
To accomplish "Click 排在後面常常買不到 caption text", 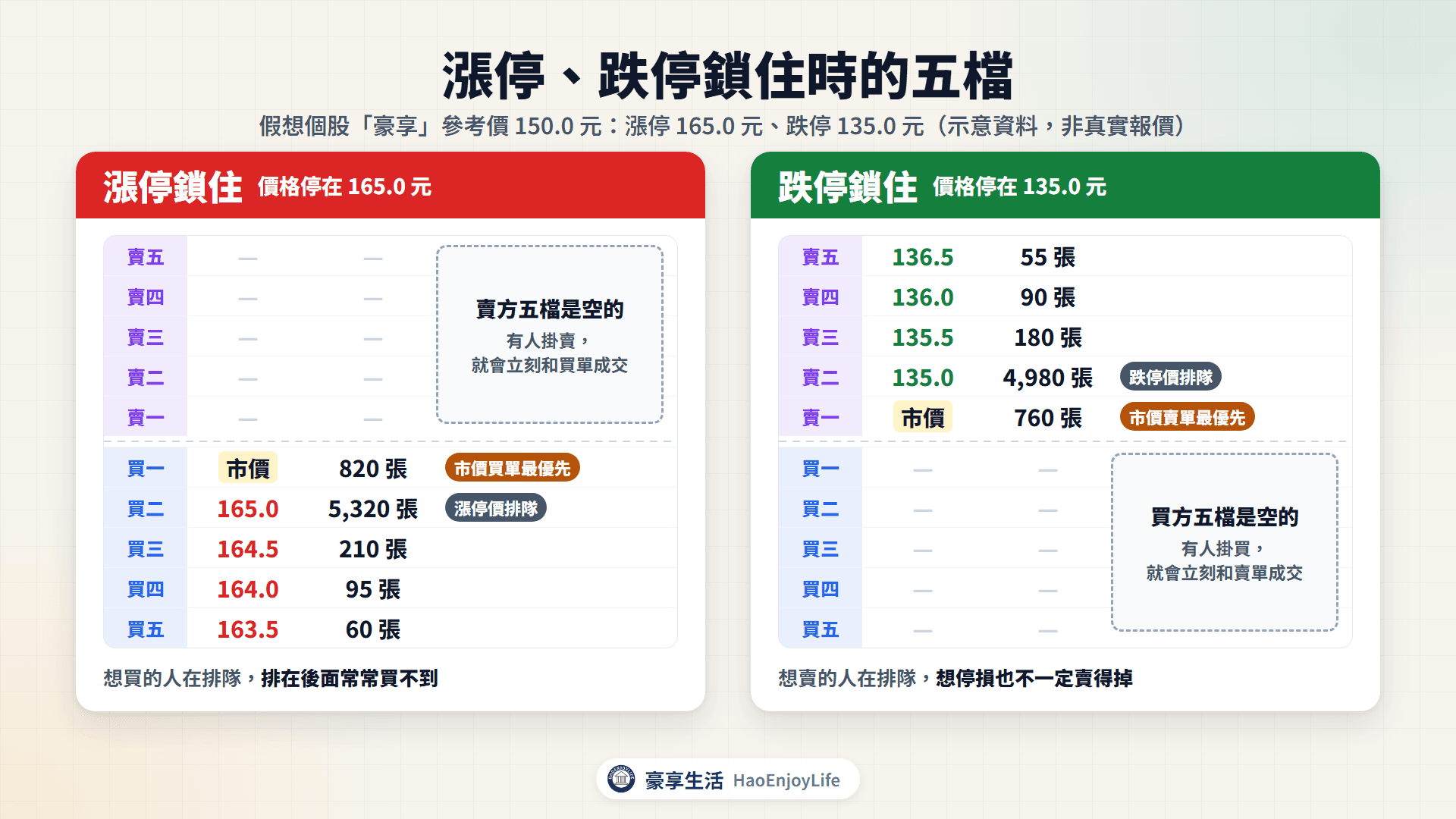I will click(350, 678).
